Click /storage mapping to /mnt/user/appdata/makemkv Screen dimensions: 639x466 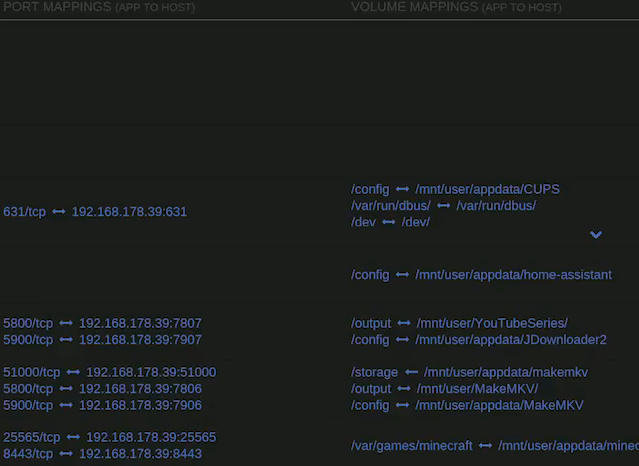[469, 372]
